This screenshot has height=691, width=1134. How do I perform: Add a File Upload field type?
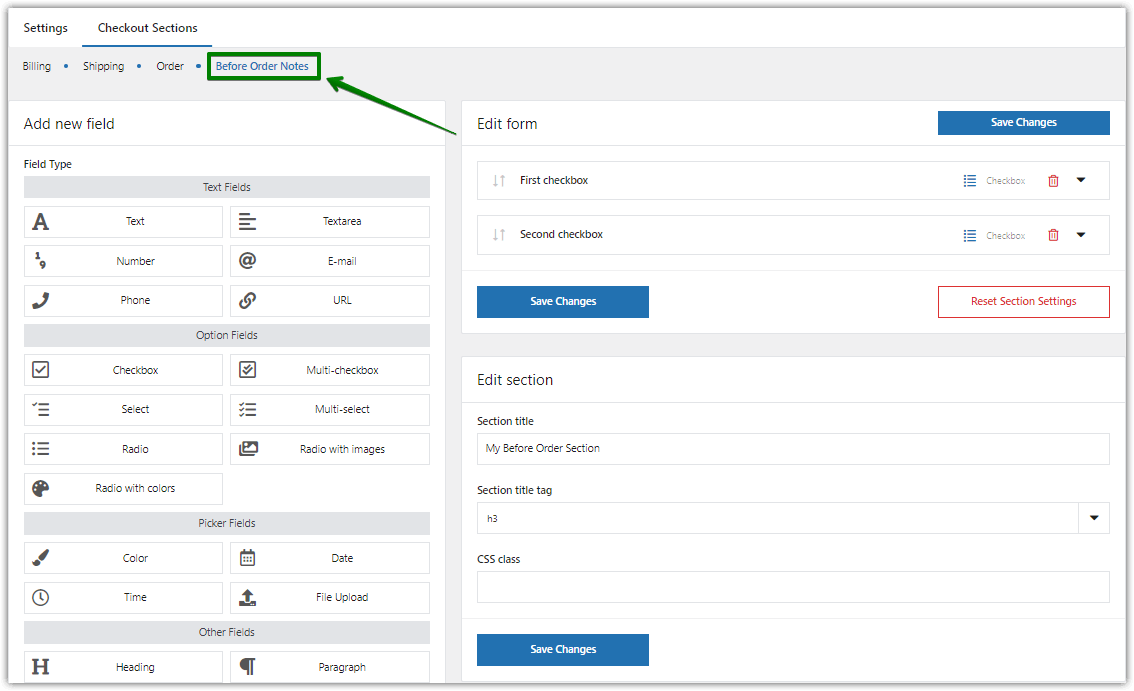[330, 598]
